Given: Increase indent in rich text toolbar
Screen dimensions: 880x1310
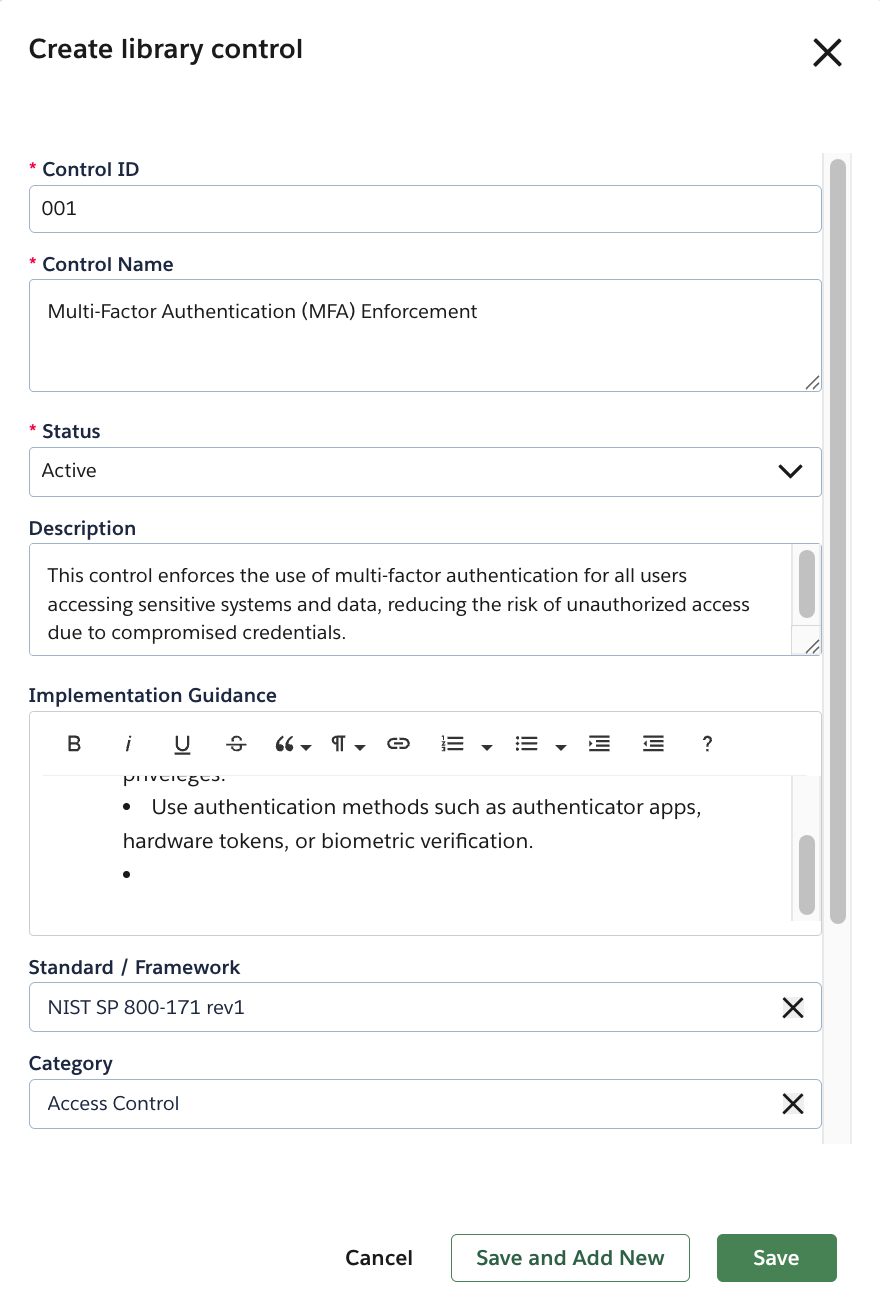Looking at the screenshot, I should [x=599, y=744].
